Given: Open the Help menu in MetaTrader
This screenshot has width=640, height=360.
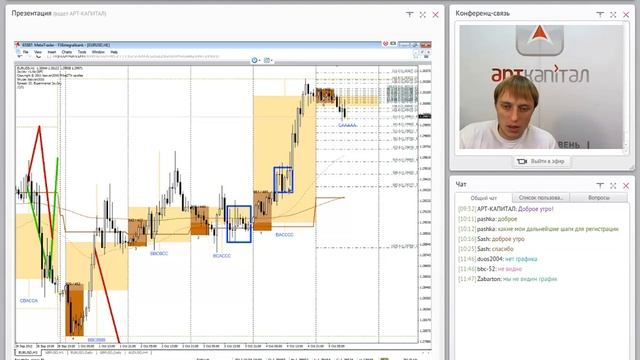Looking at the screenshot, I should click(x=114, y=52).
